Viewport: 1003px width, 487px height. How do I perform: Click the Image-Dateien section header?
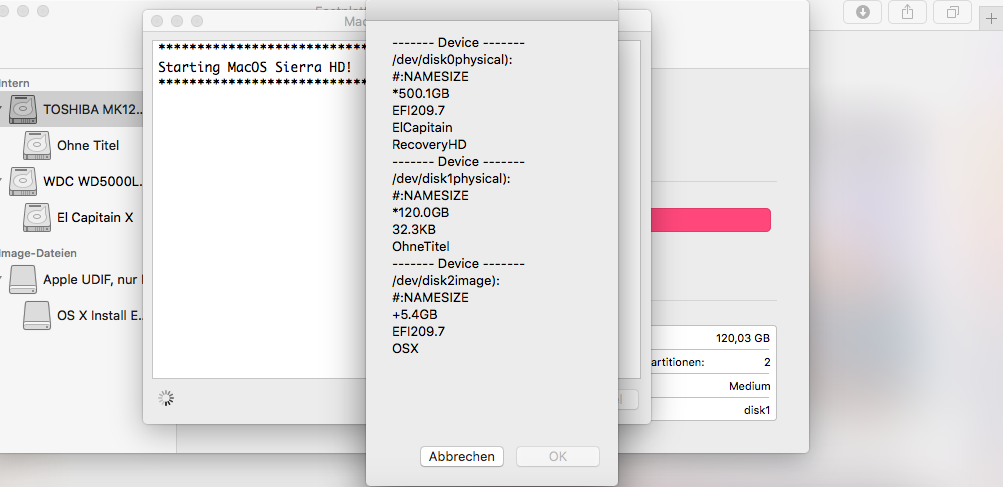coord(38,253)
